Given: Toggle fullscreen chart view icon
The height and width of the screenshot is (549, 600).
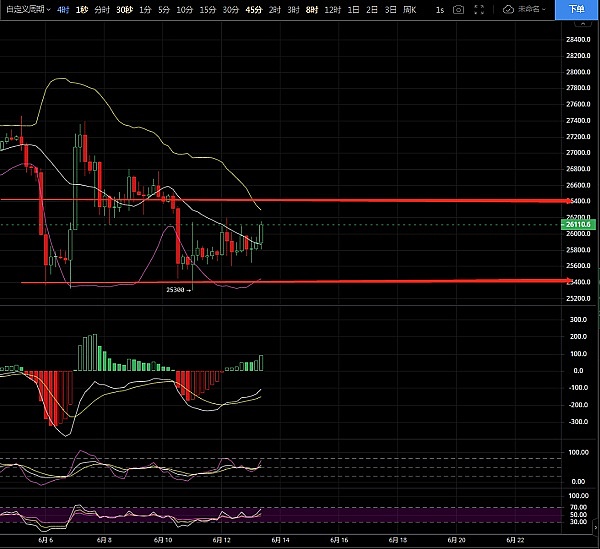Looking at the screenshot, I should click(x=482, y=9).
